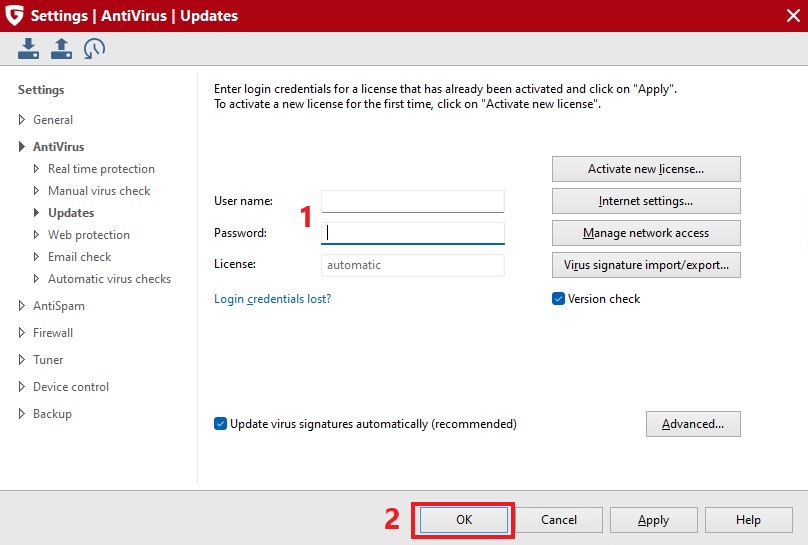Expand Real time protection arrow
The width and height of the screenshot is (808, 545).
click(x=36, y=168)
